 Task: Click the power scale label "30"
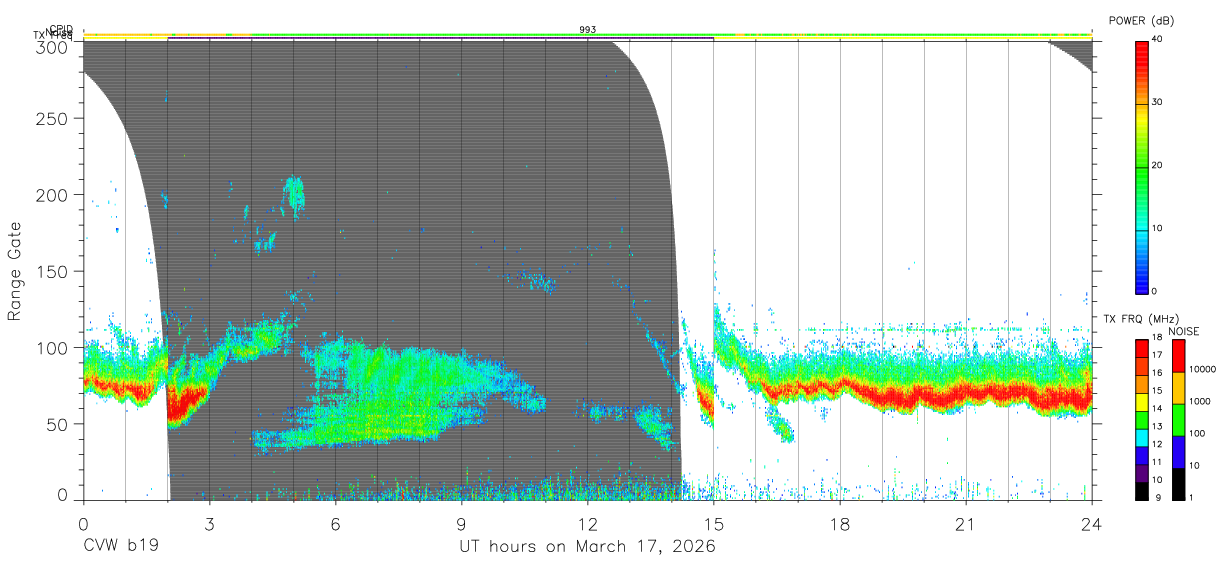coord(1158,102)
